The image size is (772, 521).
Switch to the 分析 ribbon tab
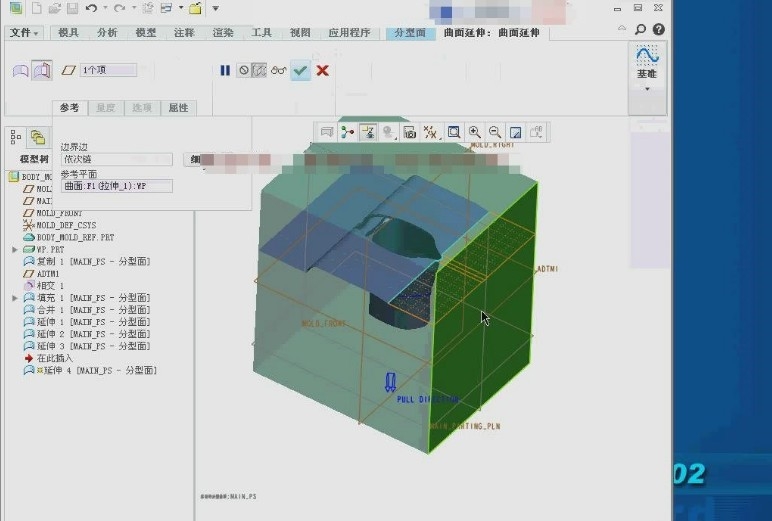pos(107,33)
